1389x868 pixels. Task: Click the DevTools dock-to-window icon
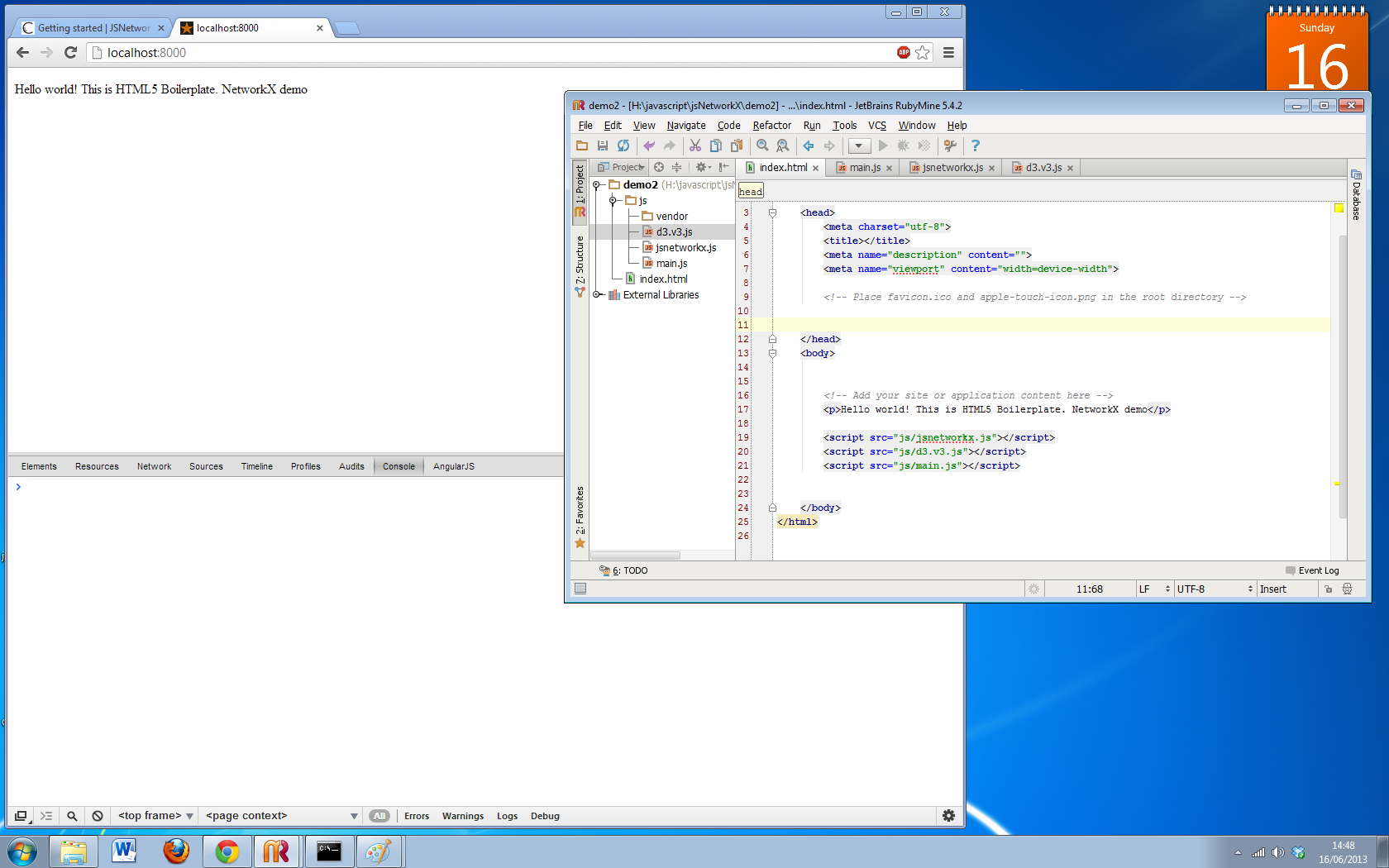pos(21,816)
